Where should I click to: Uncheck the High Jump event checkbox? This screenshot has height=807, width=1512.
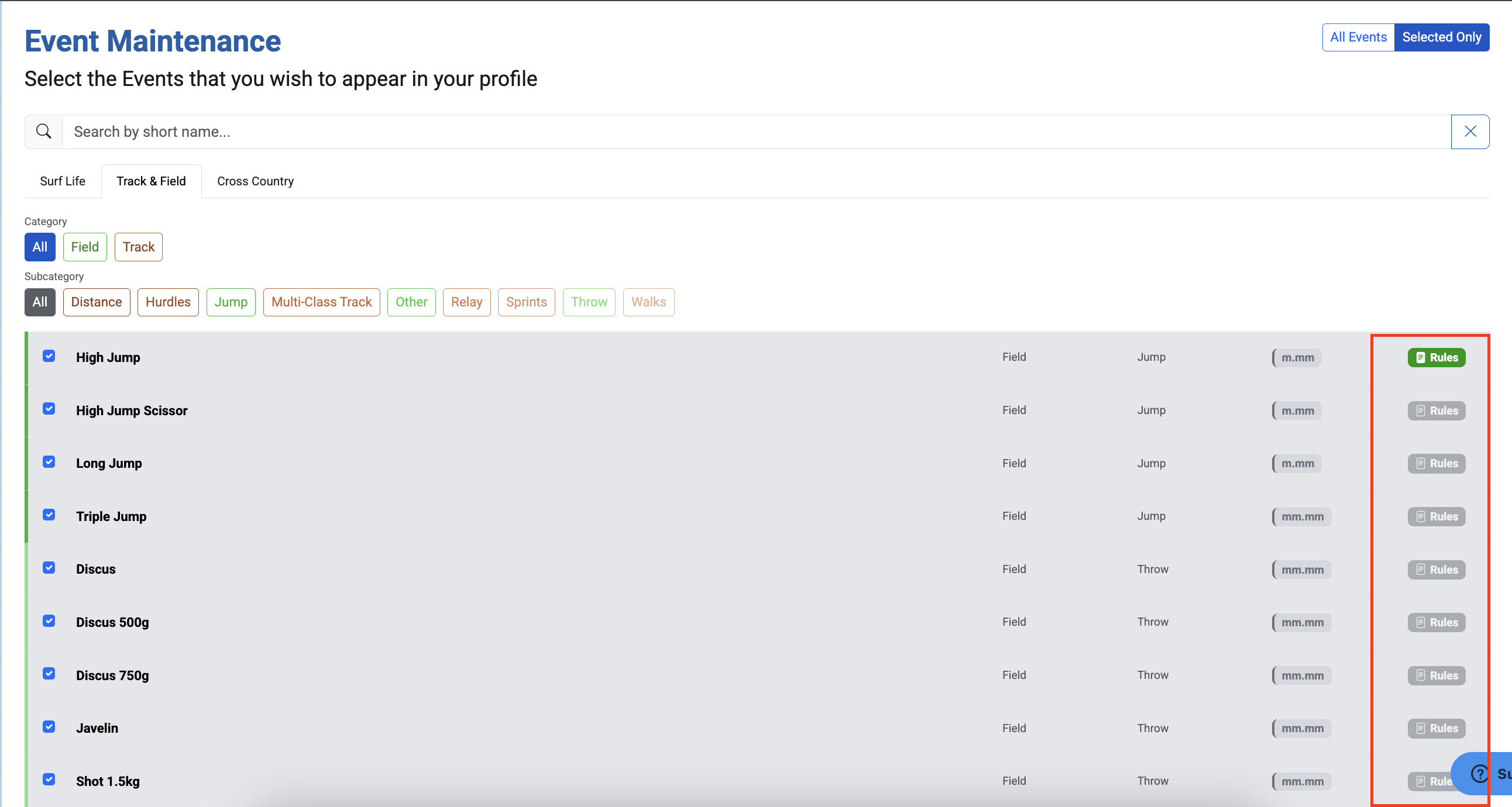[49, 356]
